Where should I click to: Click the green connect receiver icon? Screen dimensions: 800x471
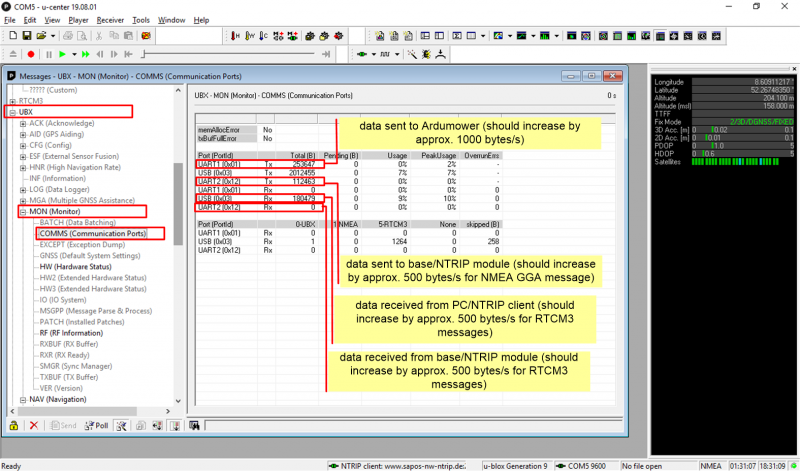pyautogui.click(x=362, y=54)
